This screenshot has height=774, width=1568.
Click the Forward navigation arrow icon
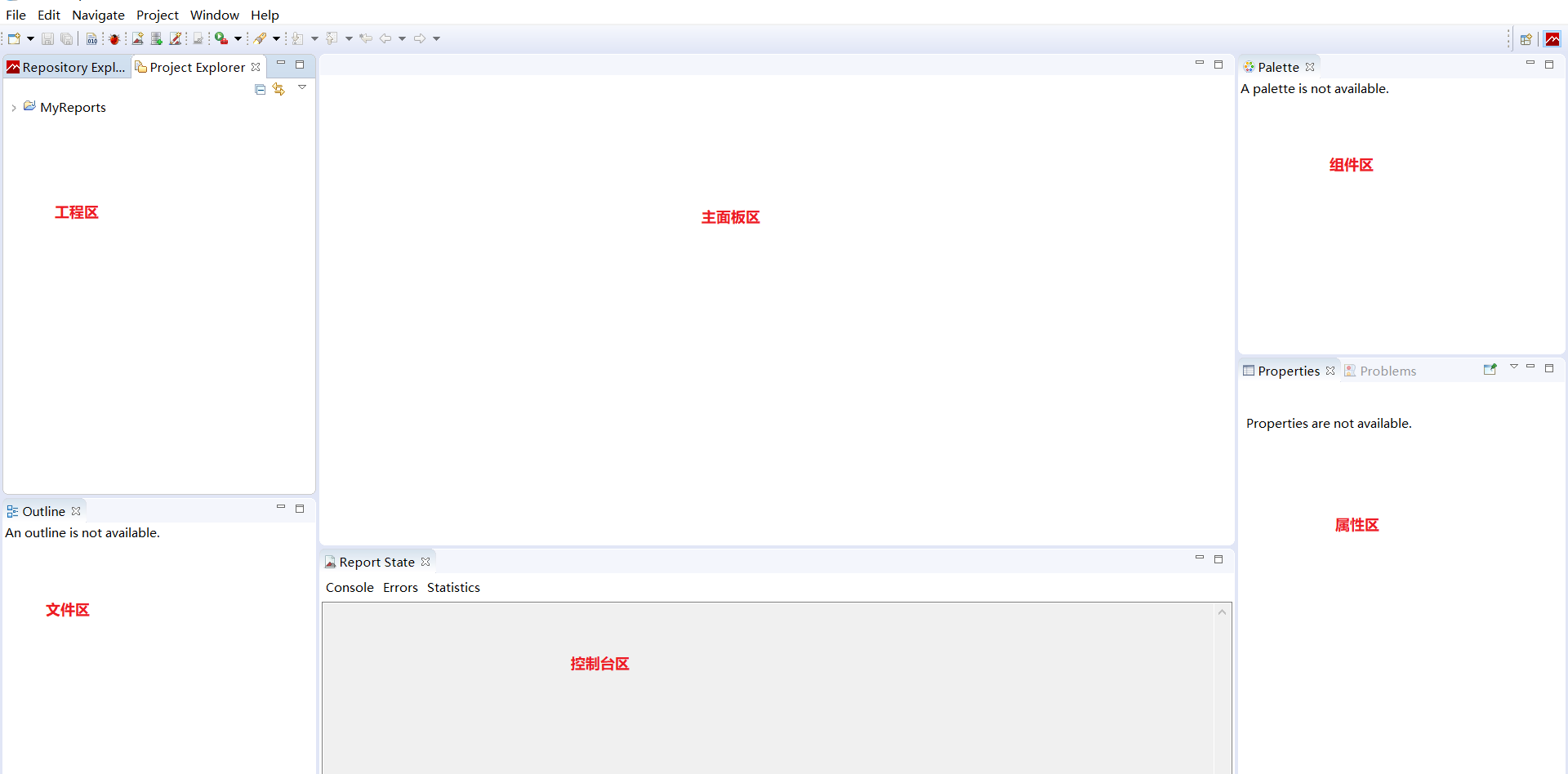pyautogui.click(x=420, y=38)
